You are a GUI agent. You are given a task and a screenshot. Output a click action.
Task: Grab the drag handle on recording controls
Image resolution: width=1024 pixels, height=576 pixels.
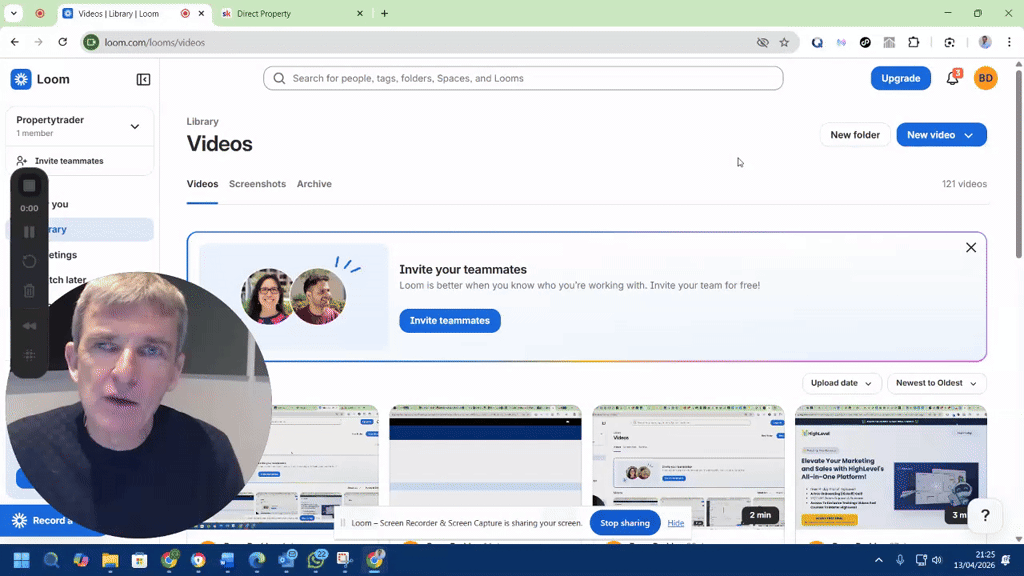tap(29, 355)
